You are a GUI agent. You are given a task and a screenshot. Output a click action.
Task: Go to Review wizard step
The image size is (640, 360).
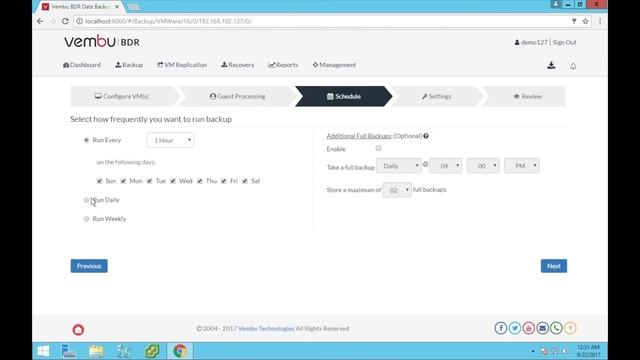pyautogui.click(x=527, y=96)
